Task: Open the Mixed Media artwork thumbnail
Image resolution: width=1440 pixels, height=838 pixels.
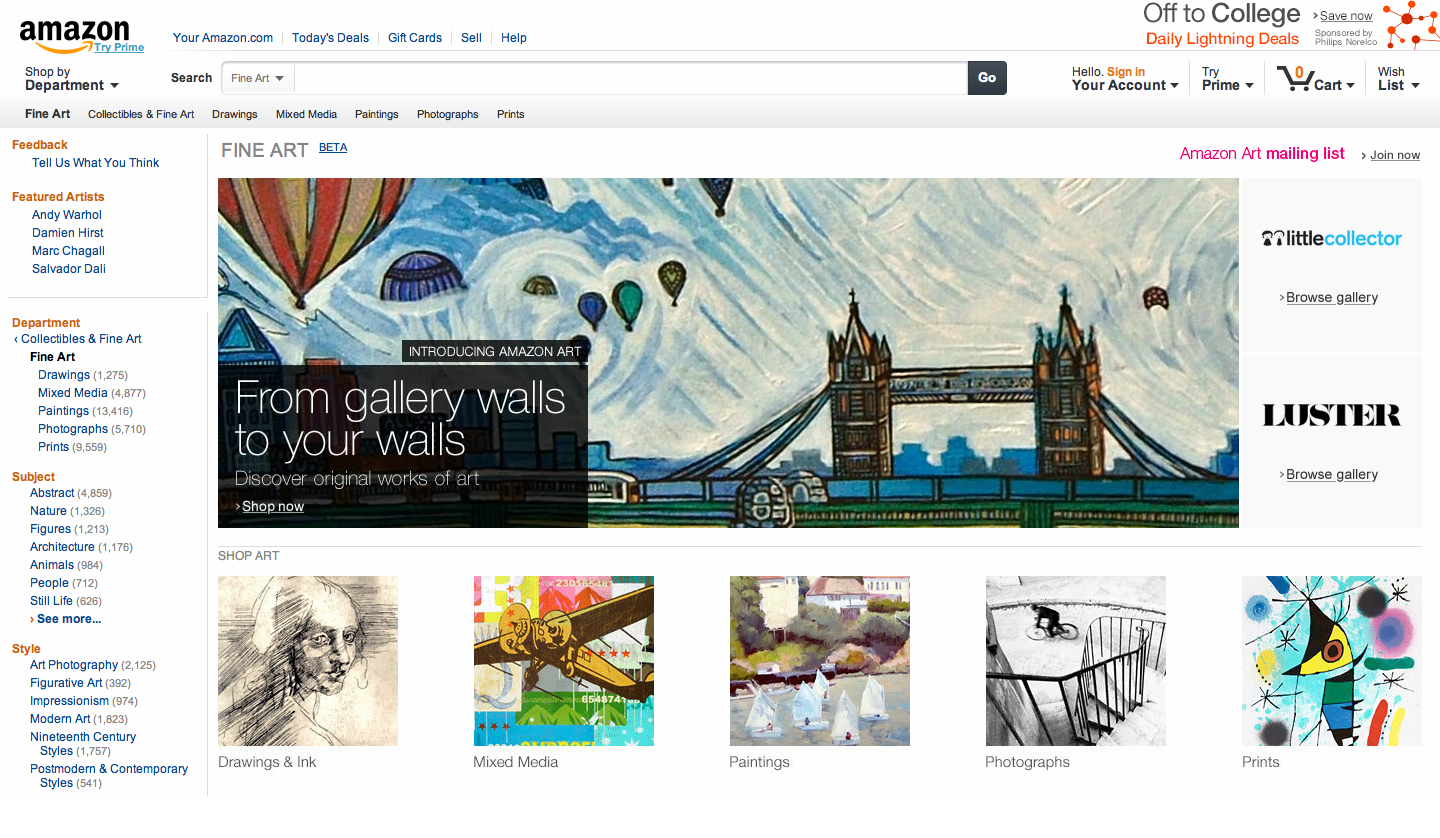Action: point(564,661)
